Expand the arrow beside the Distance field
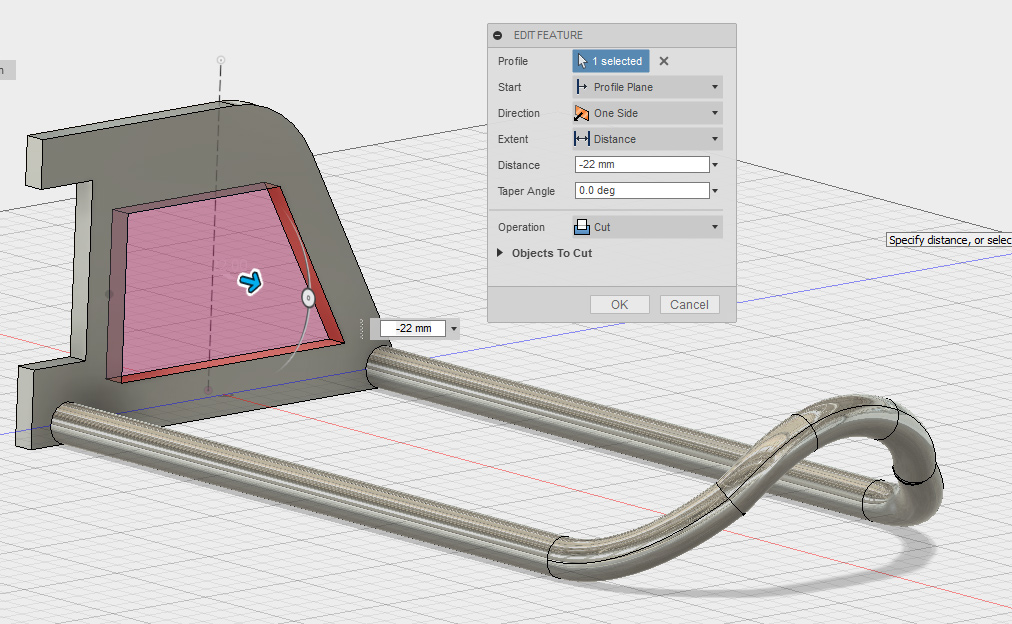Viewport: 1012px width, 624px height. pos(715,165)
